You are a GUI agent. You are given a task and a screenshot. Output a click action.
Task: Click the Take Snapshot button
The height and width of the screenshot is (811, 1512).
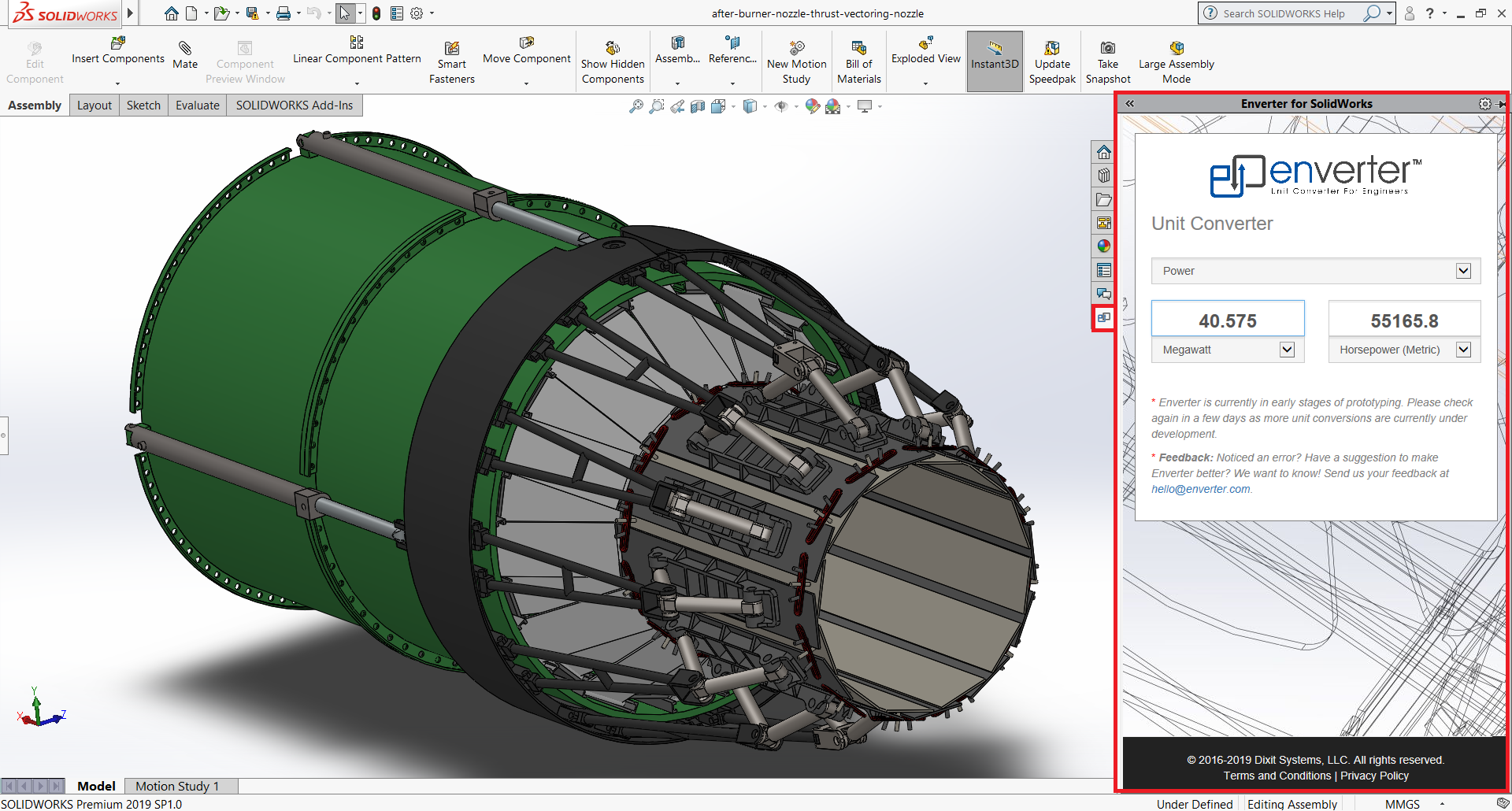click(x=1108, y=61)
